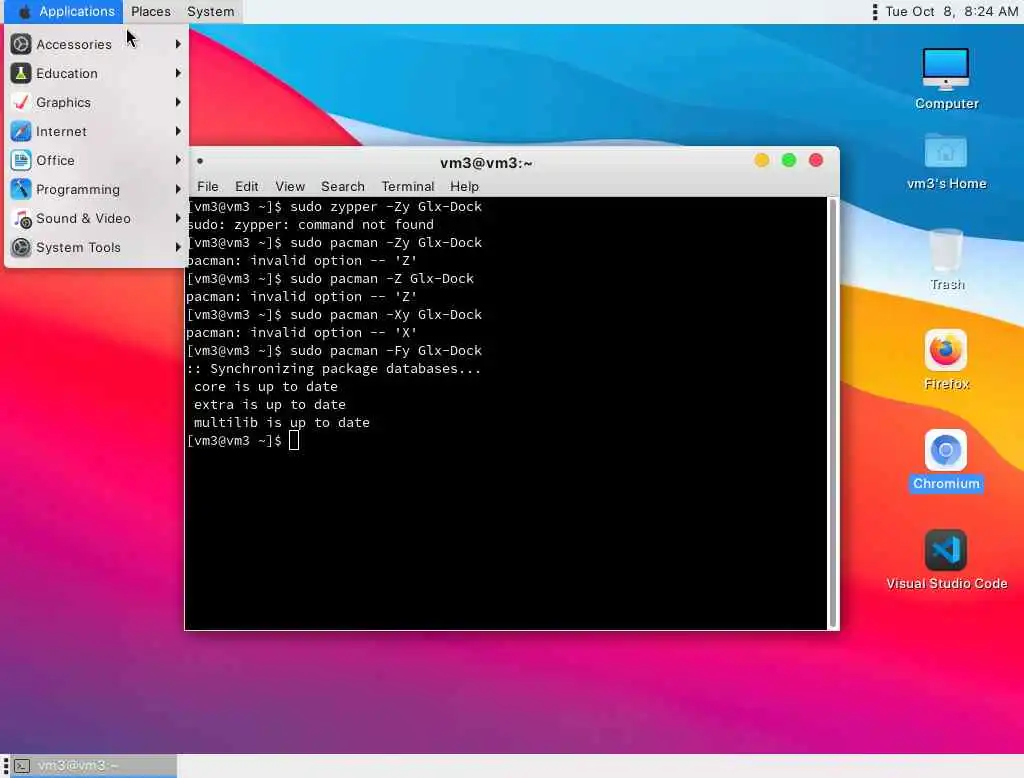The image size is (1024, 778).
Task: Open the Accessories icon in Applications menu
Action: click(21, 44)
